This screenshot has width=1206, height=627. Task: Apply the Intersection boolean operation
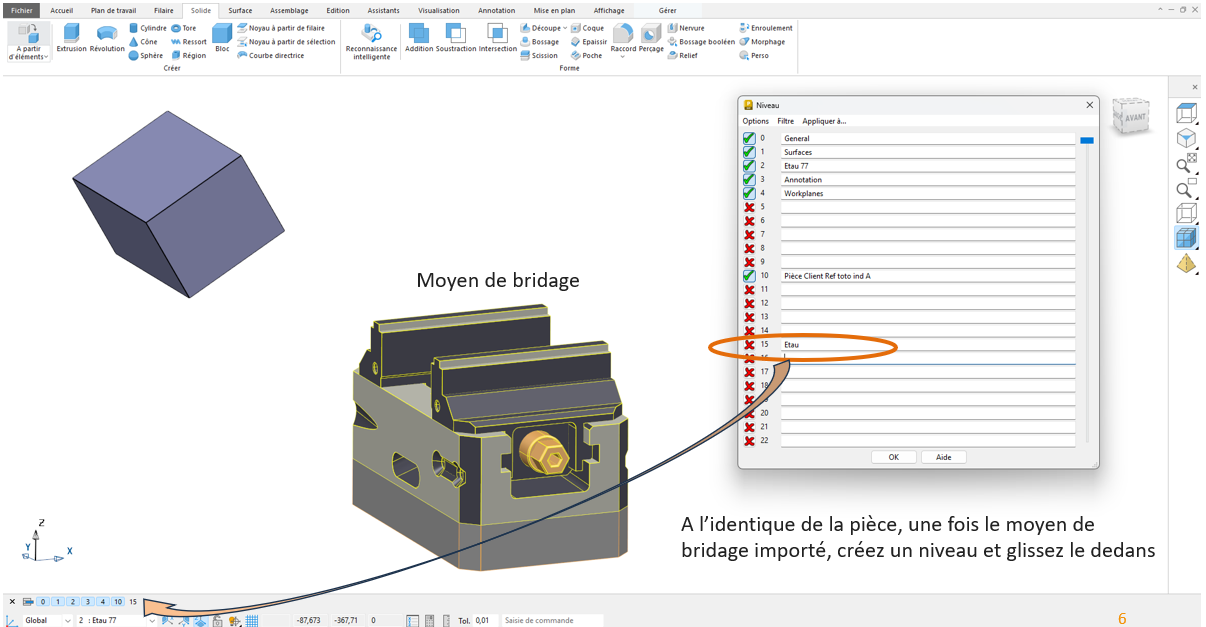tap(498, 39)
